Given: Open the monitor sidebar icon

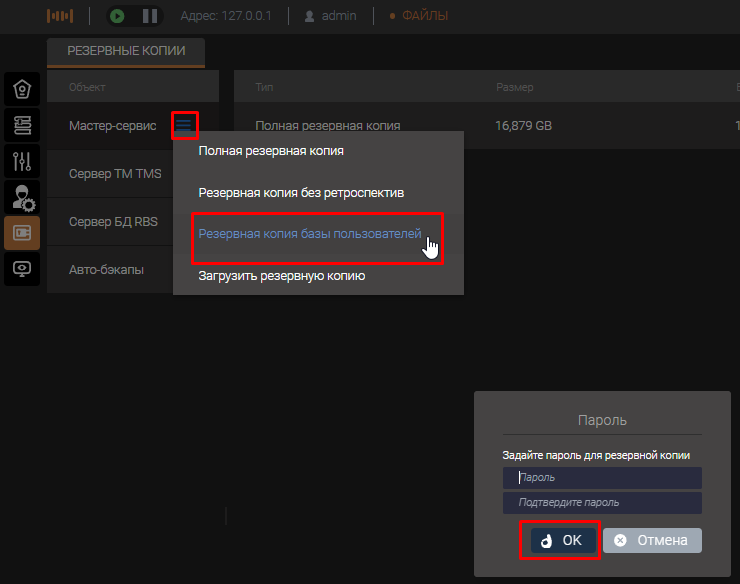Looking at the screenshot, I should pos(22,269).
